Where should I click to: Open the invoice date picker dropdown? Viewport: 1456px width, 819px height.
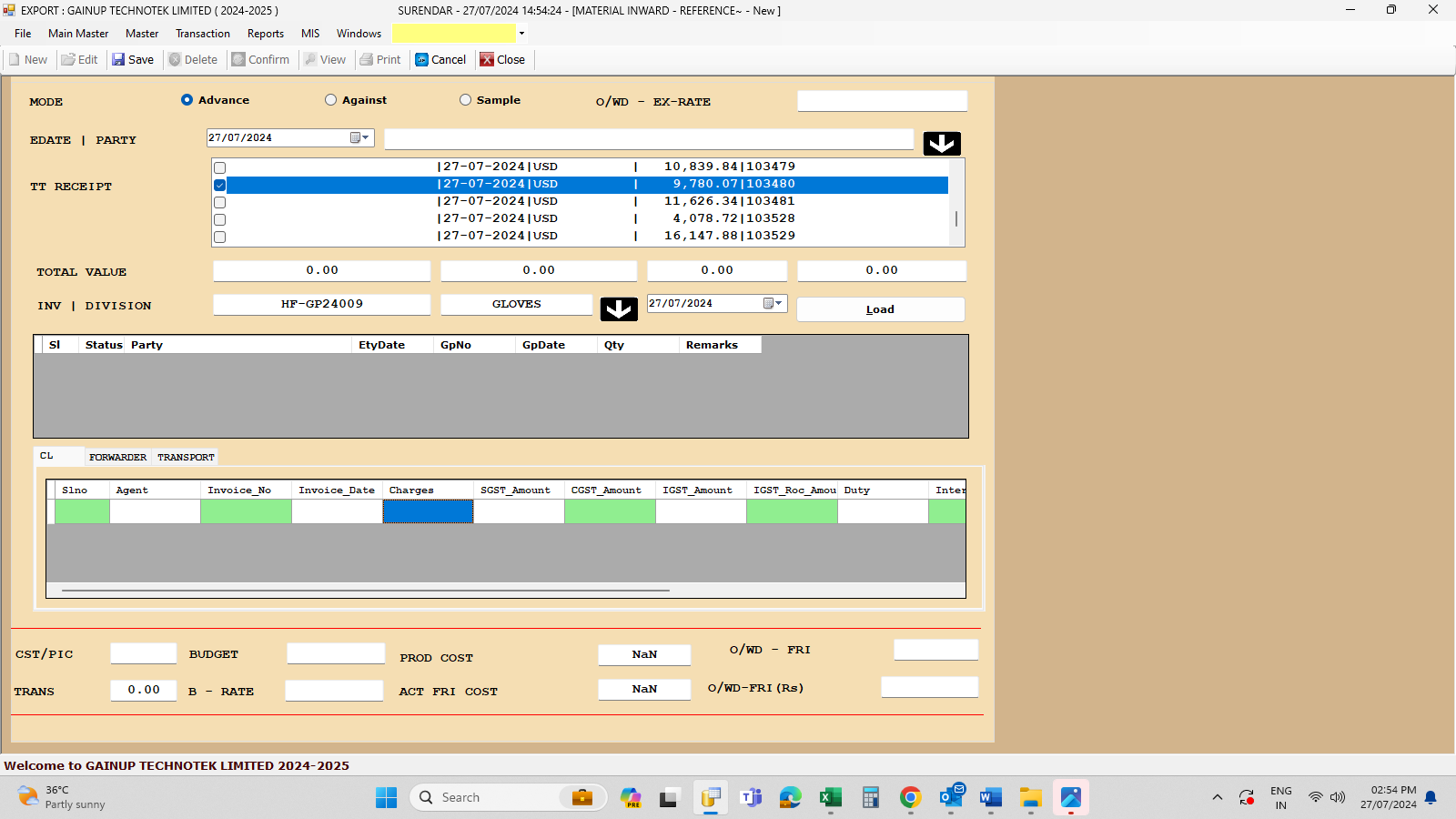click(773, 304)
